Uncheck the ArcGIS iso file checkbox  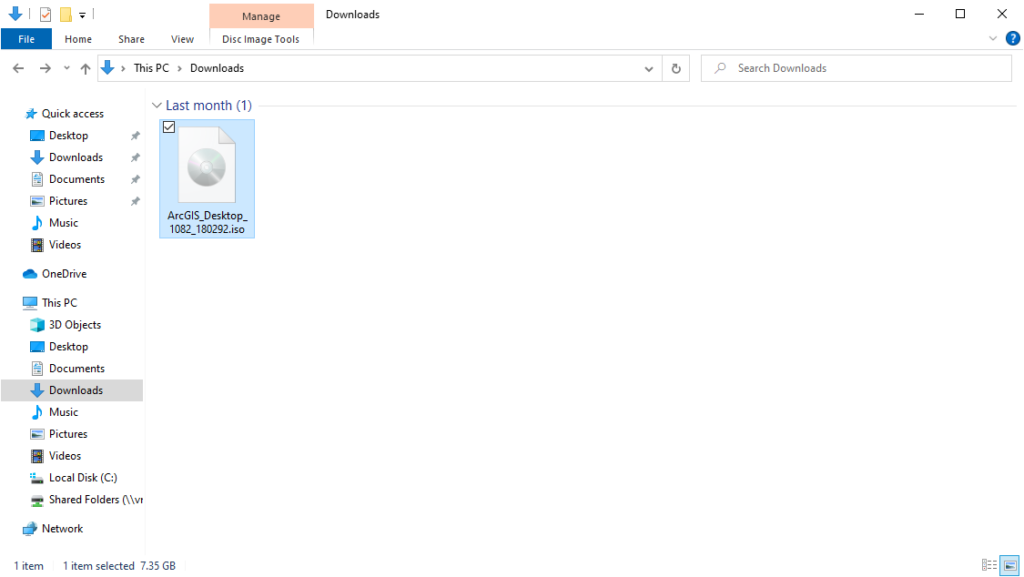[x=168, y=127]
